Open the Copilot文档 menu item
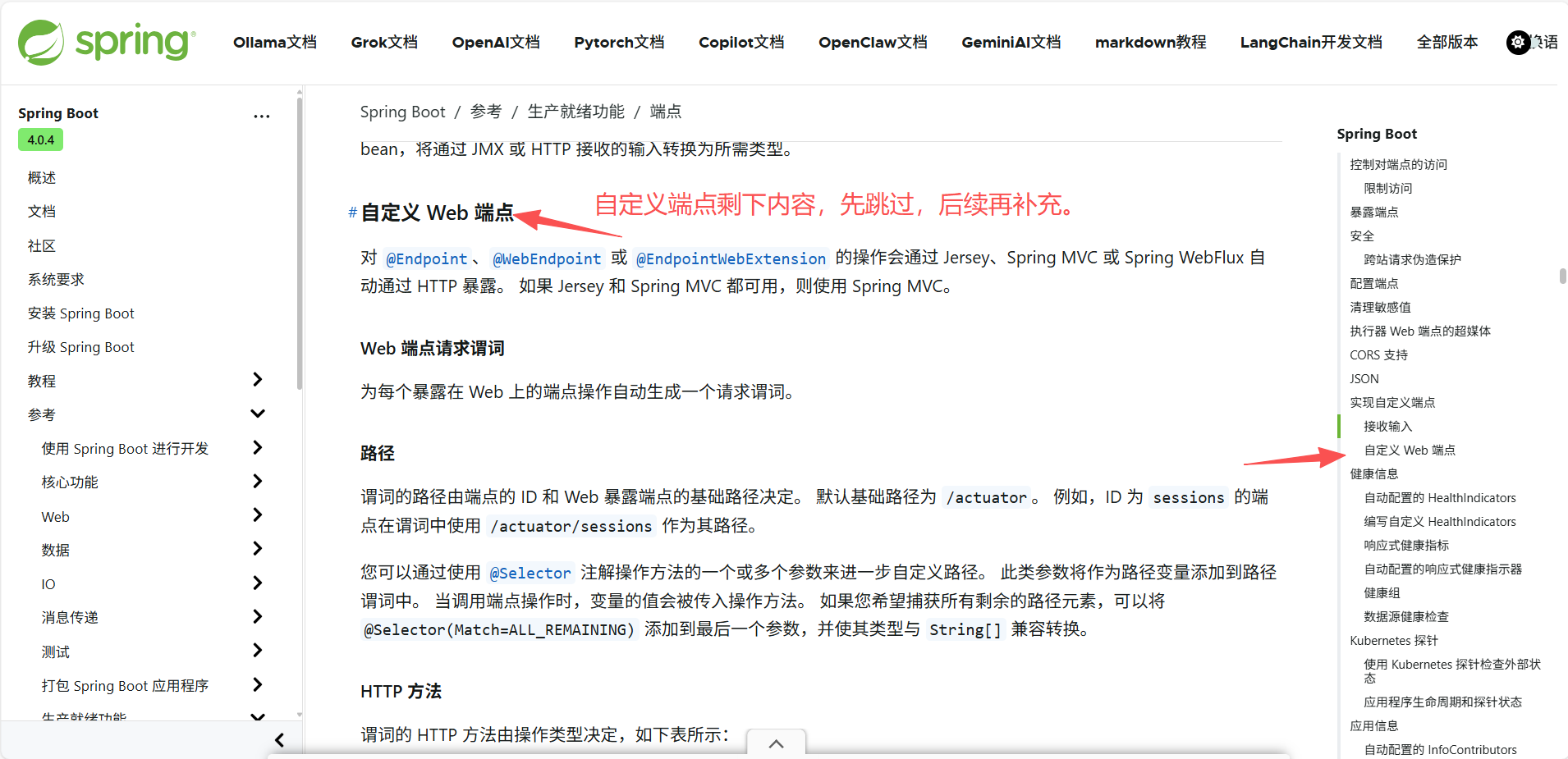Image resolution: width=1568 pixels, height=759 pixels. click(741, 42)
